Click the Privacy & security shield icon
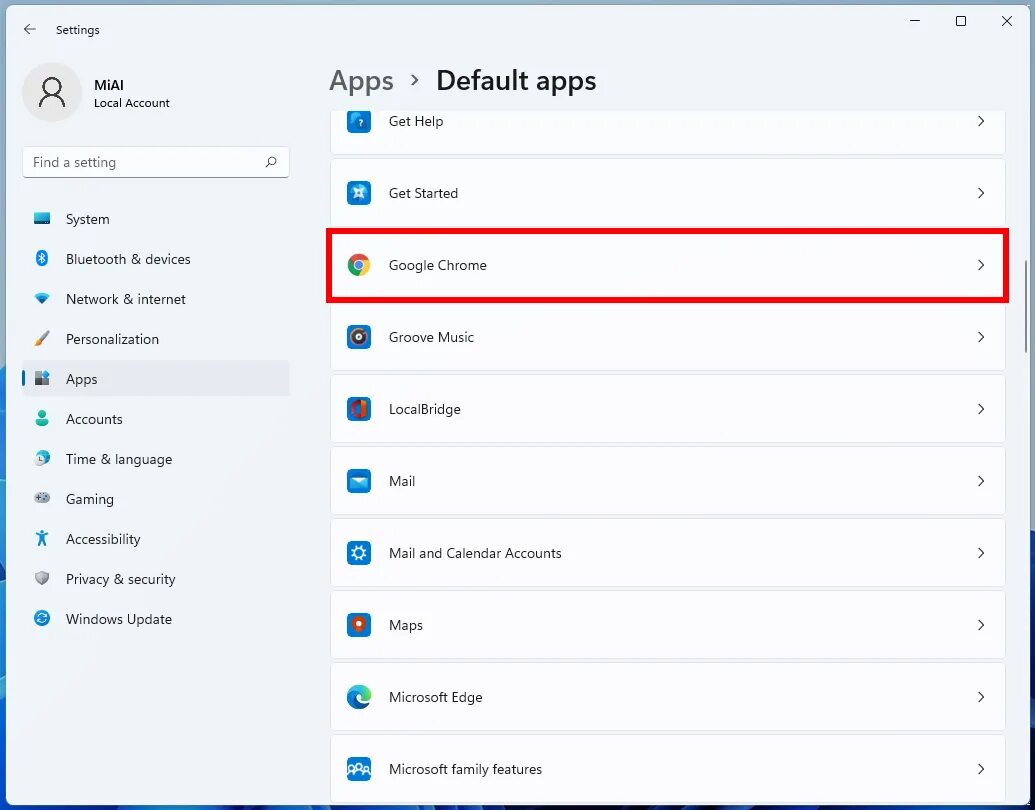The image size is (1035, 810). [42, 578]
